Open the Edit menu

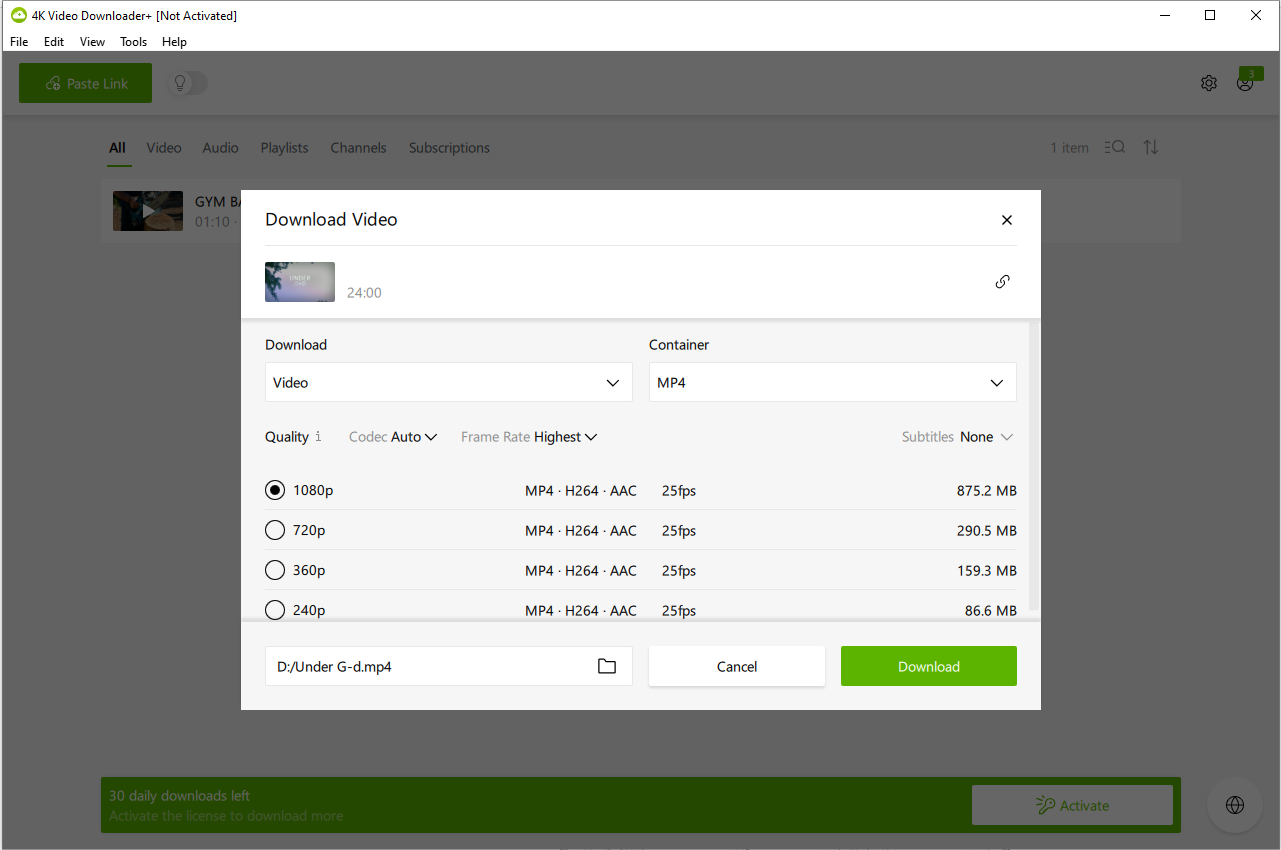54,42
